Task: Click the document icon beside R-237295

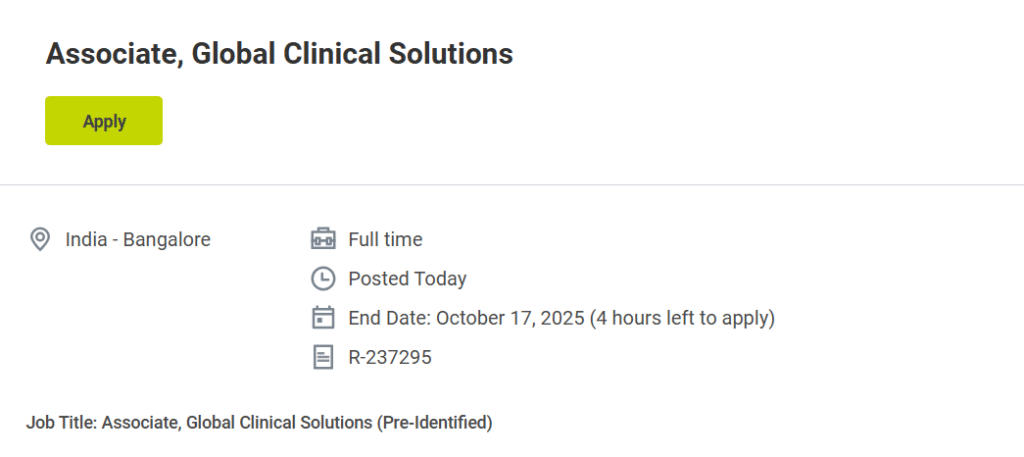Action: point(322,357)
